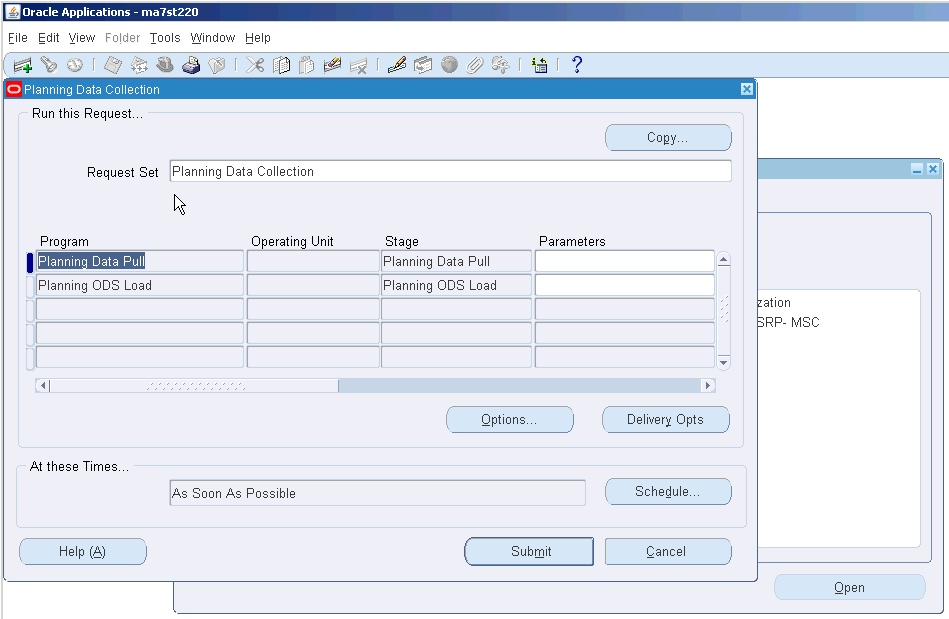Click the program table's scroll down arrow

pyautogui.click(x=723, y=362)
